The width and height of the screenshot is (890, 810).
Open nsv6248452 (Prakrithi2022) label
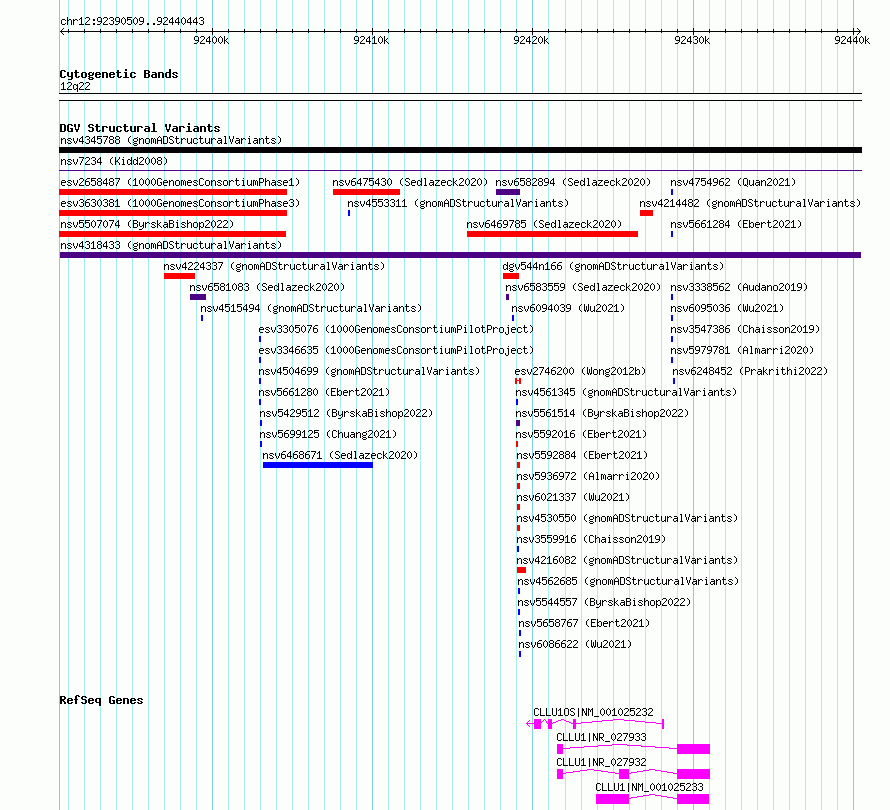pyautogui.click(x=750, y=371)
